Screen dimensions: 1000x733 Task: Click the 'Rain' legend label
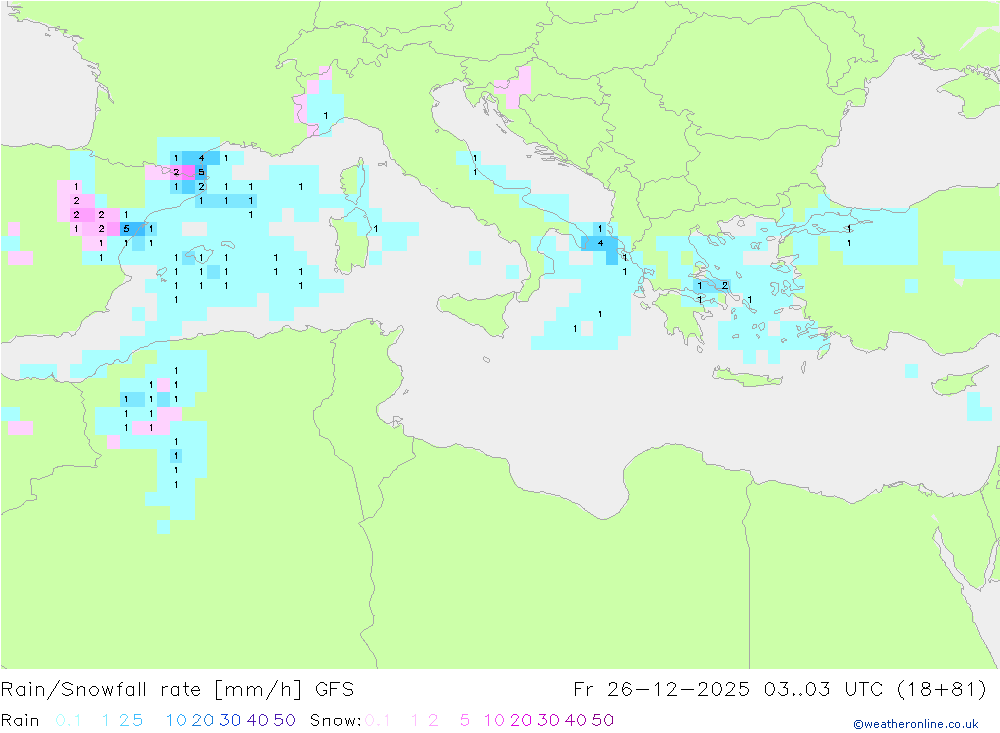click(20, 720)
